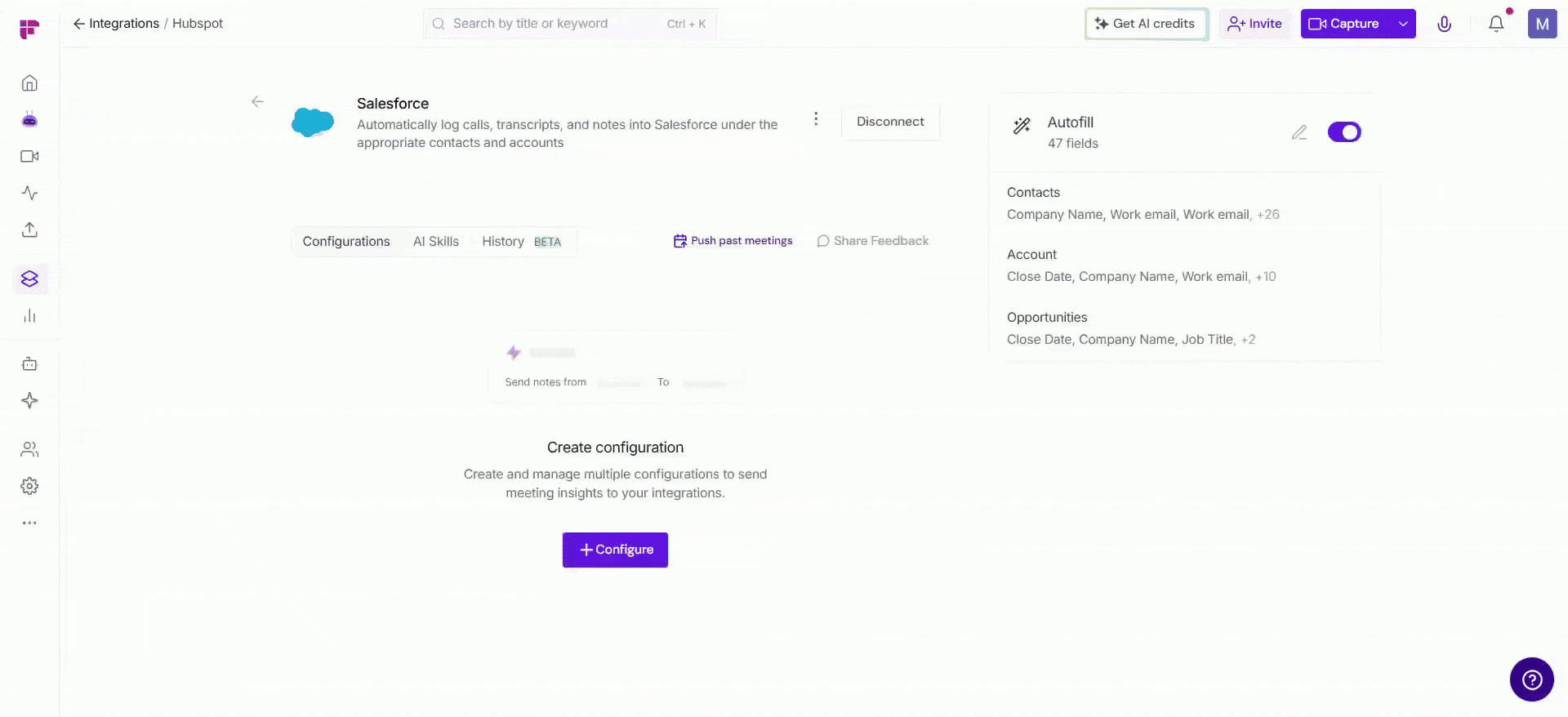Open the integrations layers sidebar icon
The width and height of the screenshot is (1568, 717).
29,278
